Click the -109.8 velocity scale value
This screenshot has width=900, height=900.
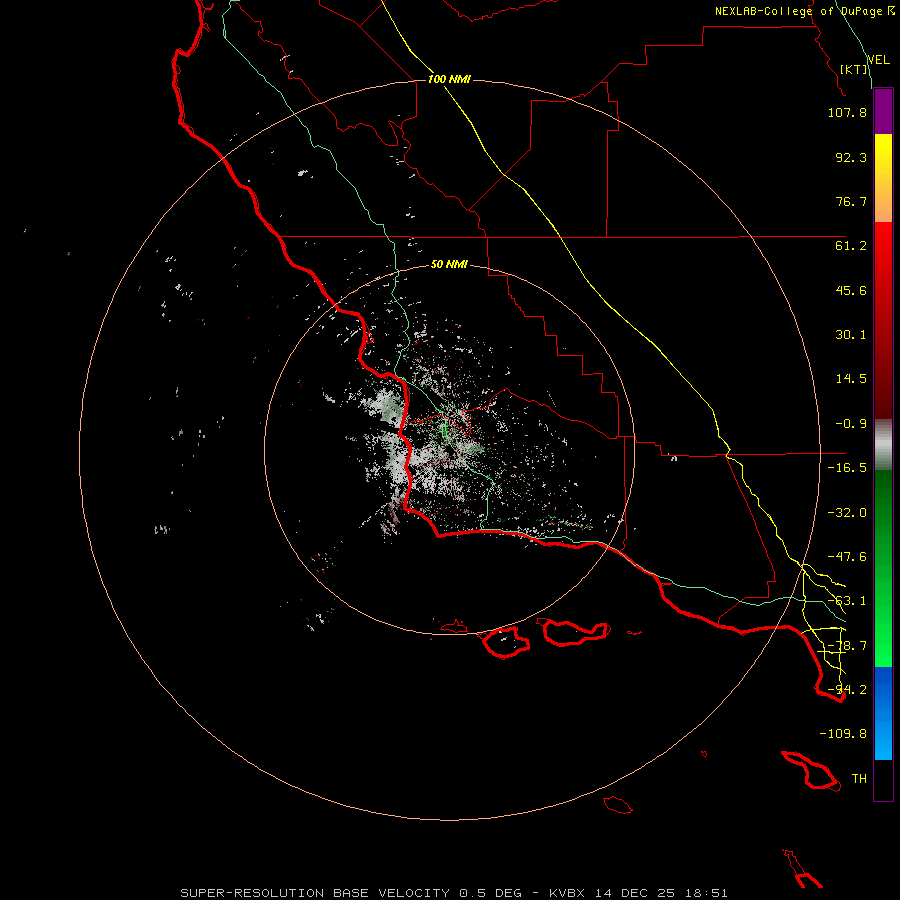coord(843,734)
